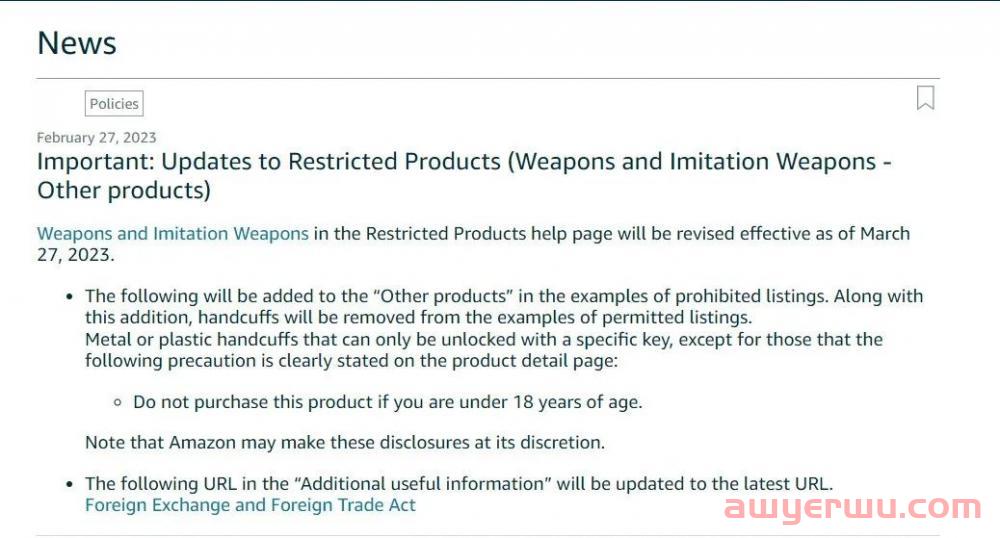
Task: Click the hollow circle sub-bullet marker
Action: 117,402
